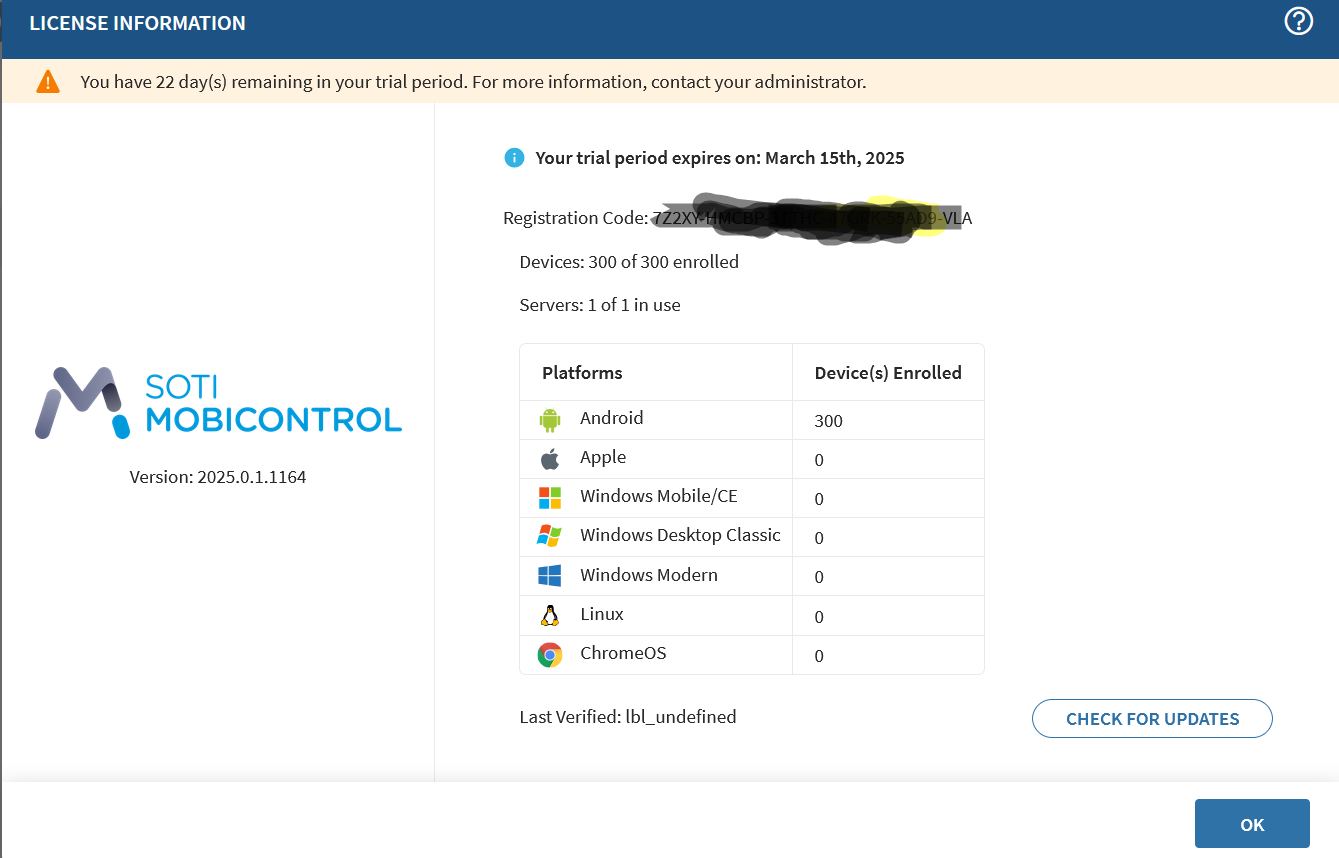1339x858 pixels.
Task: Click the Device(s) Enrolled column header
Action: click(x=887, y=373)
